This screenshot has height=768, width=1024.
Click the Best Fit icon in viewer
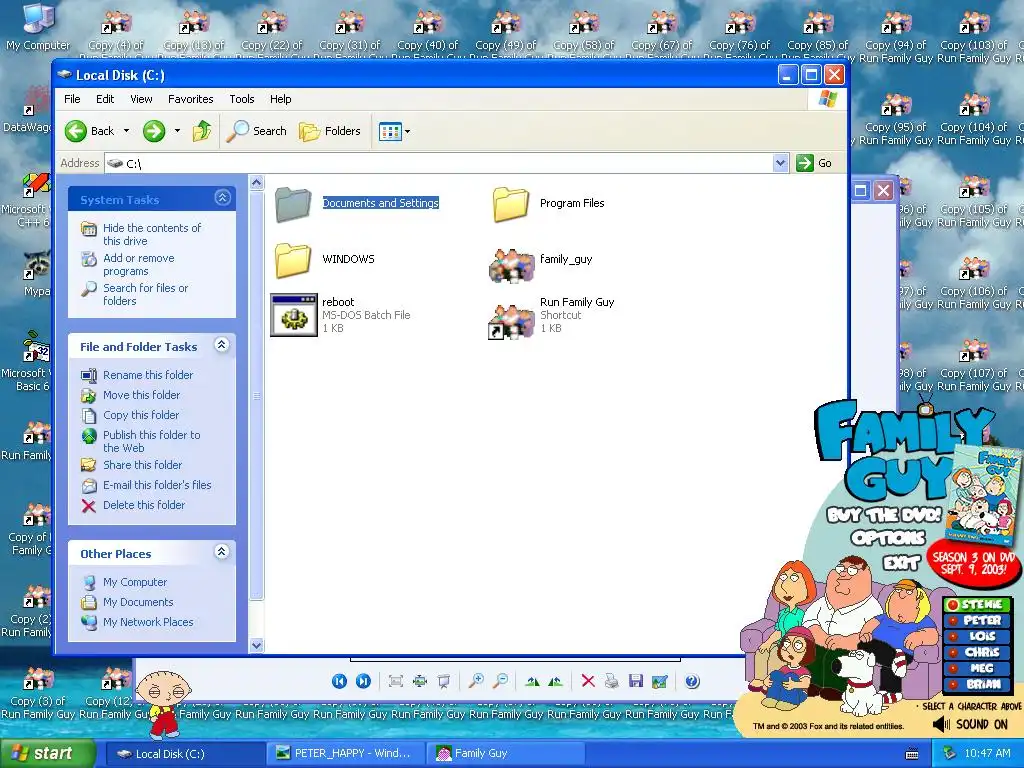click(x=395, y=681)
